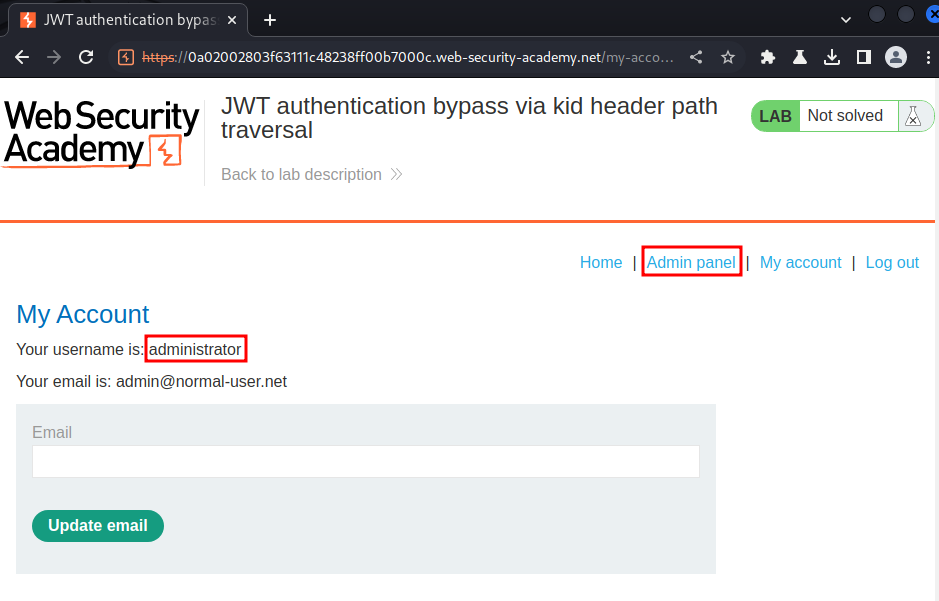Select the JWT authentication bypass tab
939x601 pixels.
point(129,20)
